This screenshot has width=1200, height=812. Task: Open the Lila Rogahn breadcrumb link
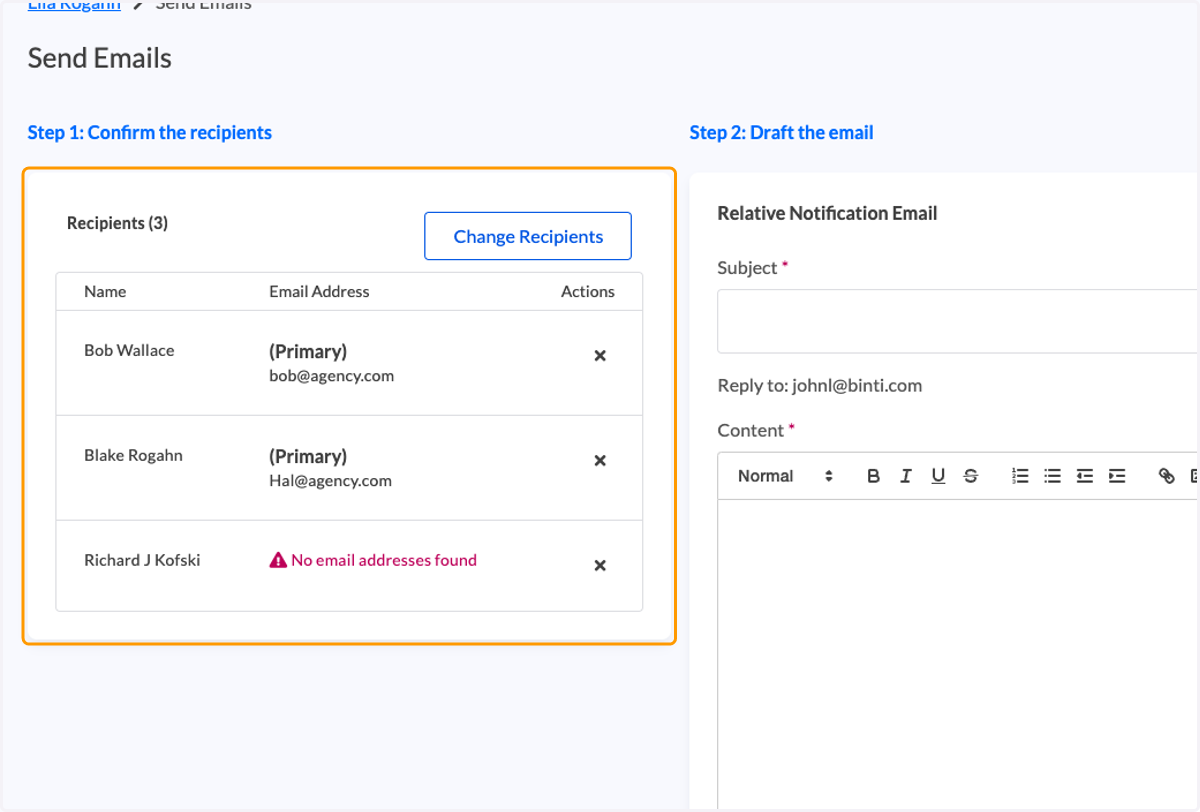point(74,5)
